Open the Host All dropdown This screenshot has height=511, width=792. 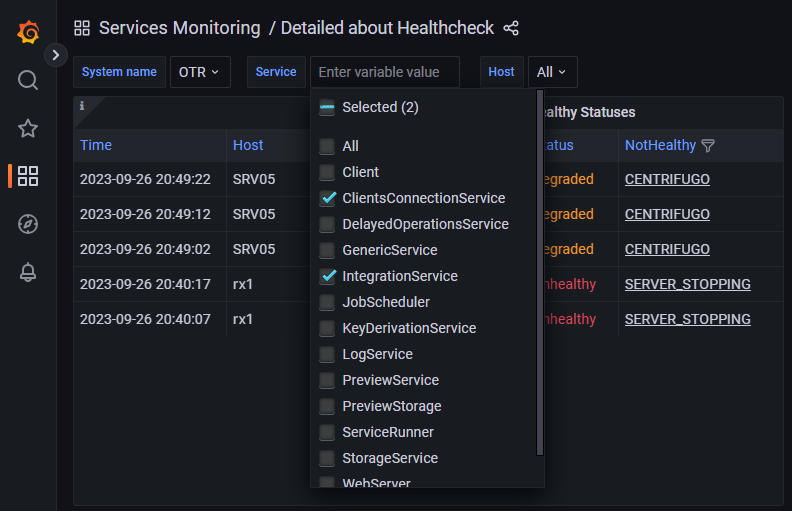pyautogui.click(x=551, y=72)
